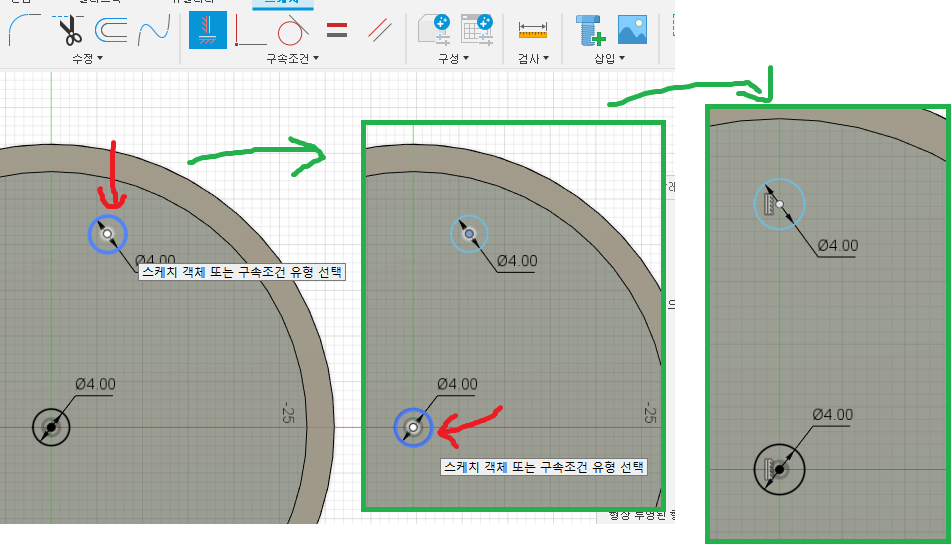Click the lower constraint glyph in rightmost view
952x546 pixels.
769,469
